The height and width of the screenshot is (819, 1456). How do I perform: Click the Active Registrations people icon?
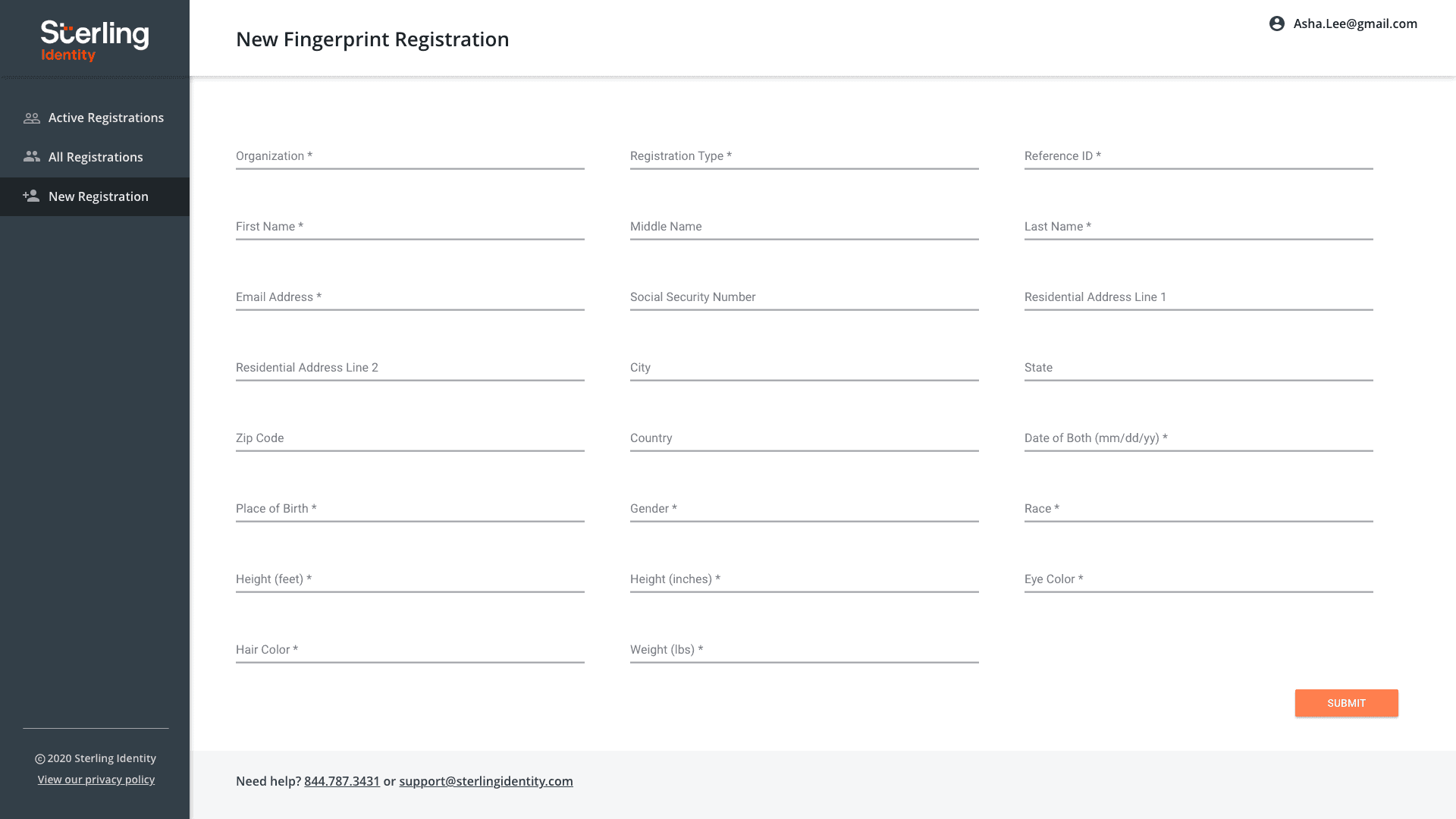[31, 118]
